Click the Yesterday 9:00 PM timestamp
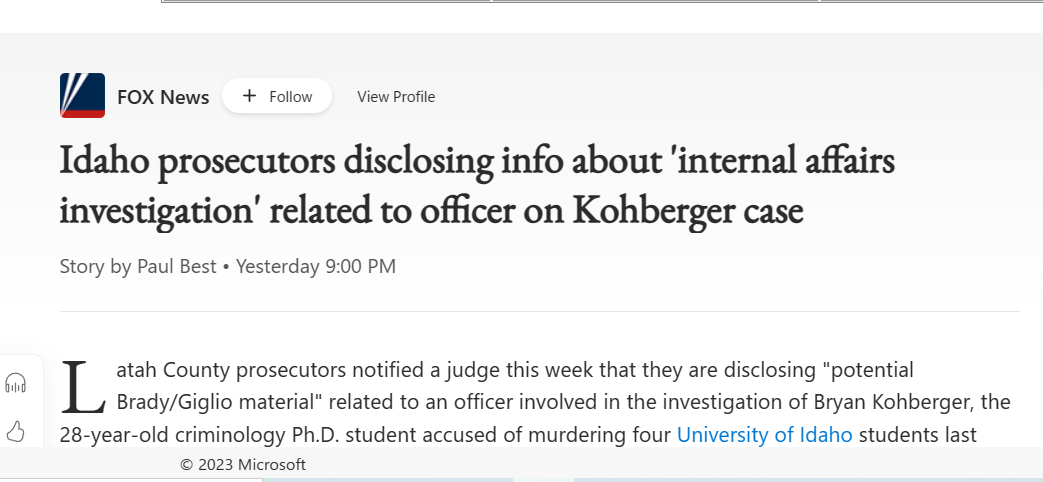1043x482 pixels. [x=316, y=267]
